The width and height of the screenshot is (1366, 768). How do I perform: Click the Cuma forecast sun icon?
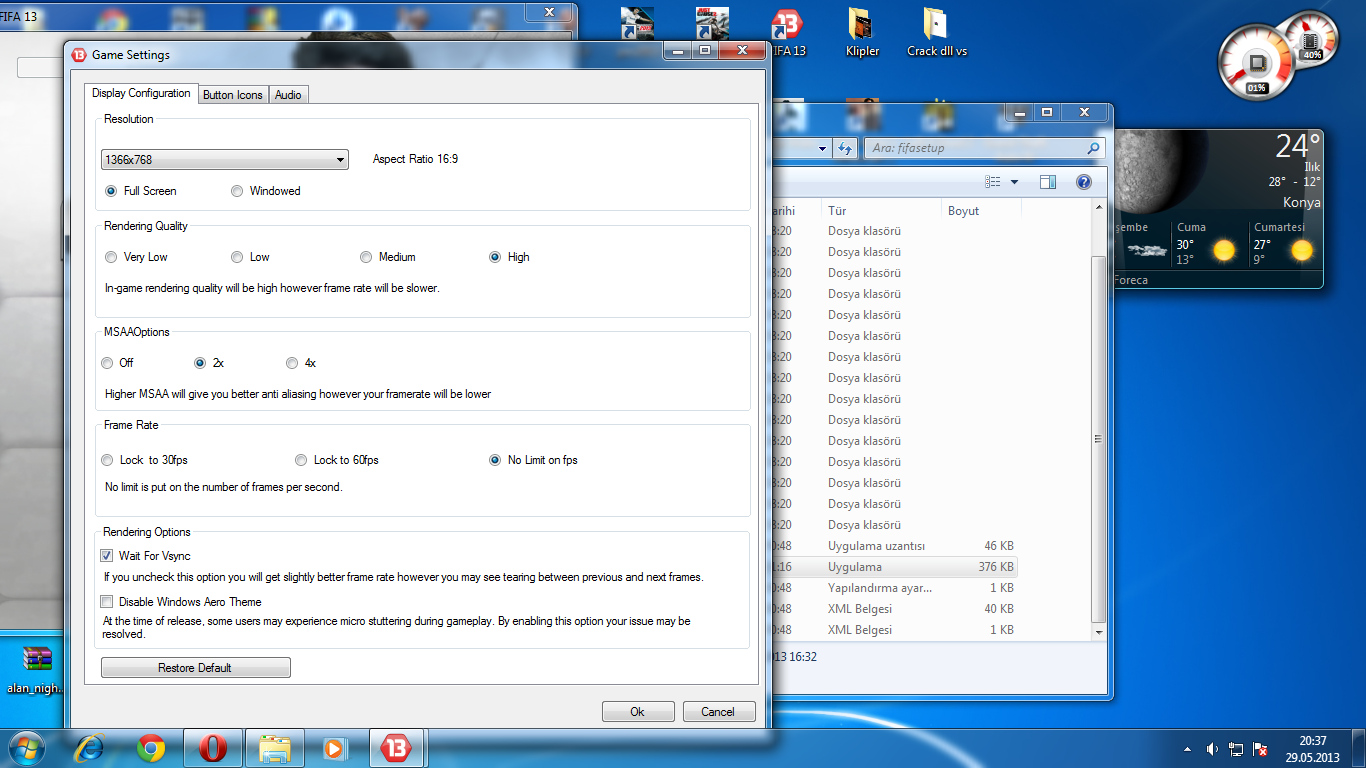(x=1224, y=250)
